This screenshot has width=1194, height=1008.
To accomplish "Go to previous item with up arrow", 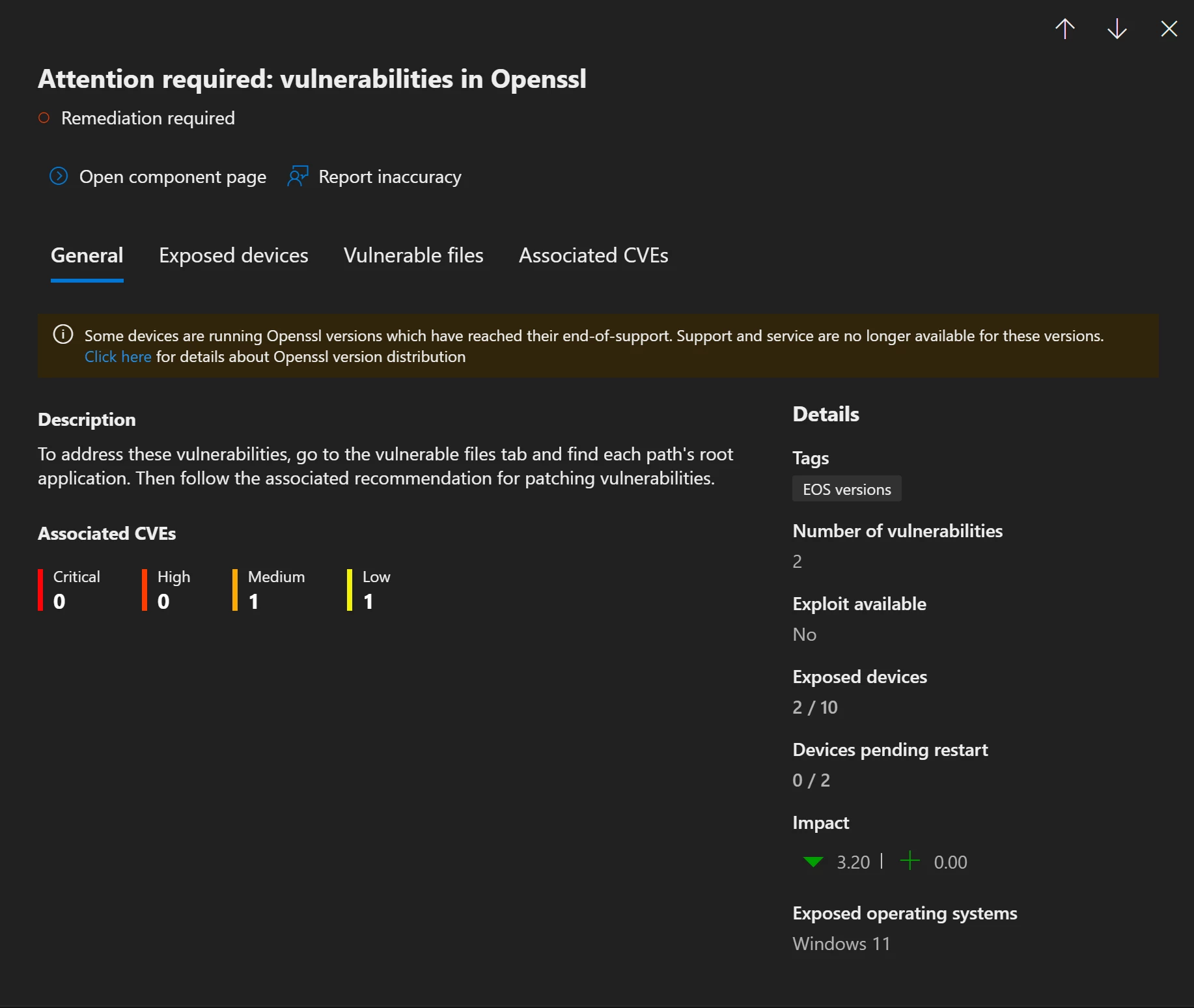I will pos(1065,29).
